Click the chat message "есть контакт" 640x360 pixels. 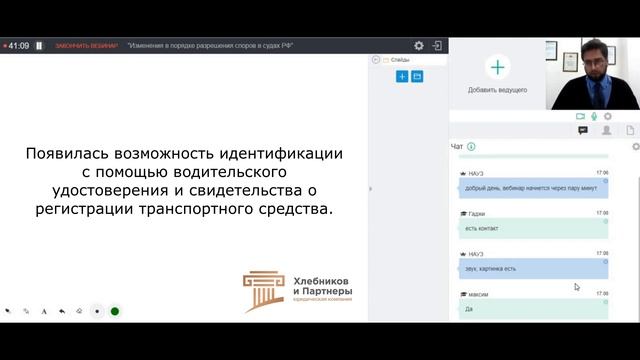(x=533, y=229)
